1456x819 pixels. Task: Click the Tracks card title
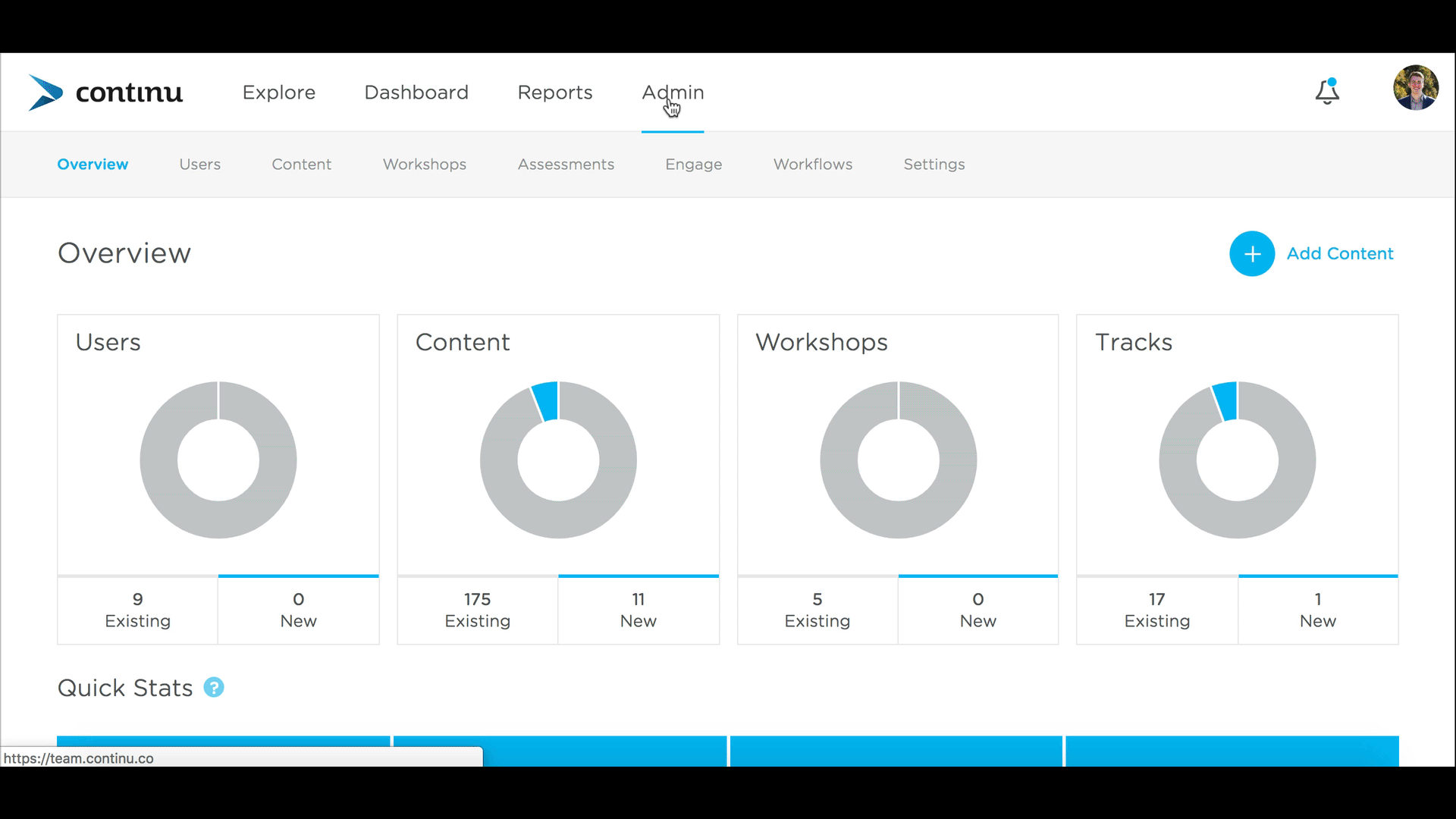[x=1134, y=342]
